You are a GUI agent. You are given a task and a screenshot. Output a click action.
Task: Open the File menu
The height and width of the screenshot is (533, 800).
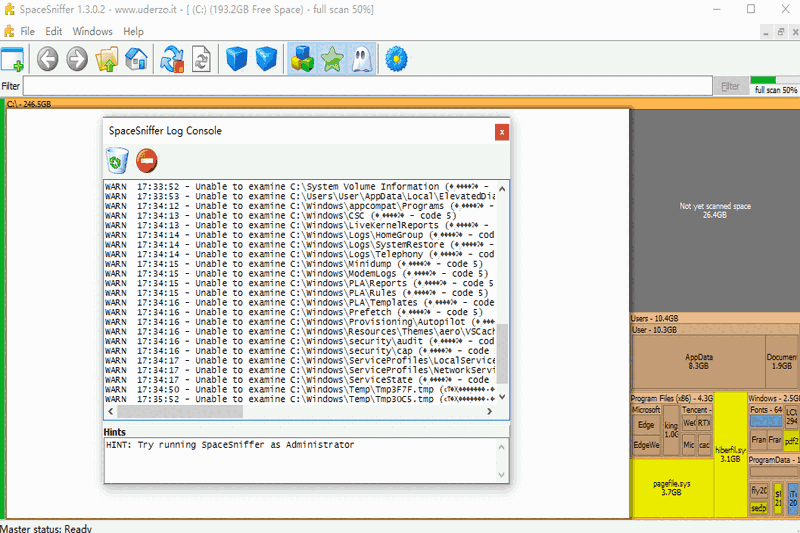[27, 31]
